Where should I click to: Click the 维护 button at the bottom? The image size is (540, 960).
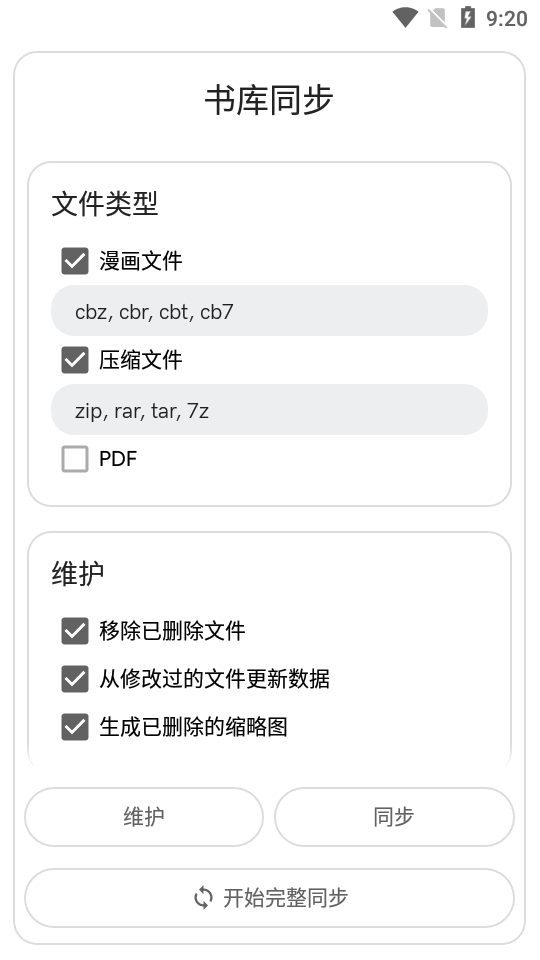tap(144, 817)
